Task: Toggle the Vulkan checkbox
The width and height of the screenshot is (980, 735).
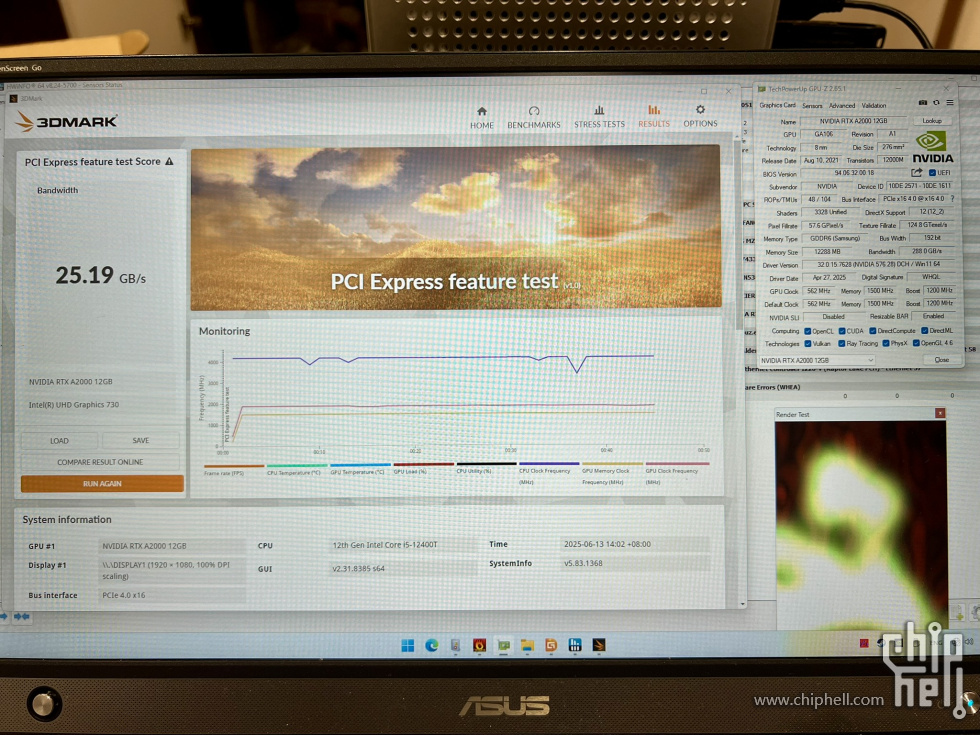Action: tap(808, 344)
